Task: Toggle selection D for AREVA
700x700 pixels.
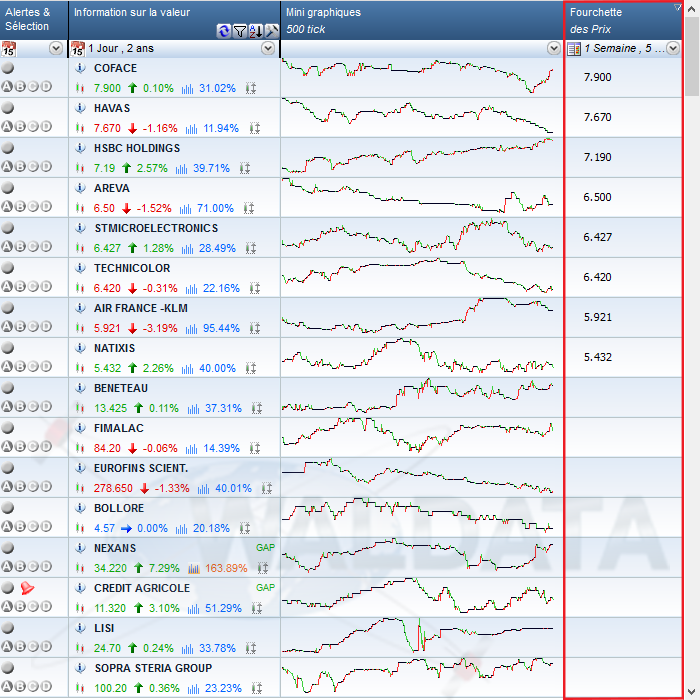Action: click(x=46, y=206)
